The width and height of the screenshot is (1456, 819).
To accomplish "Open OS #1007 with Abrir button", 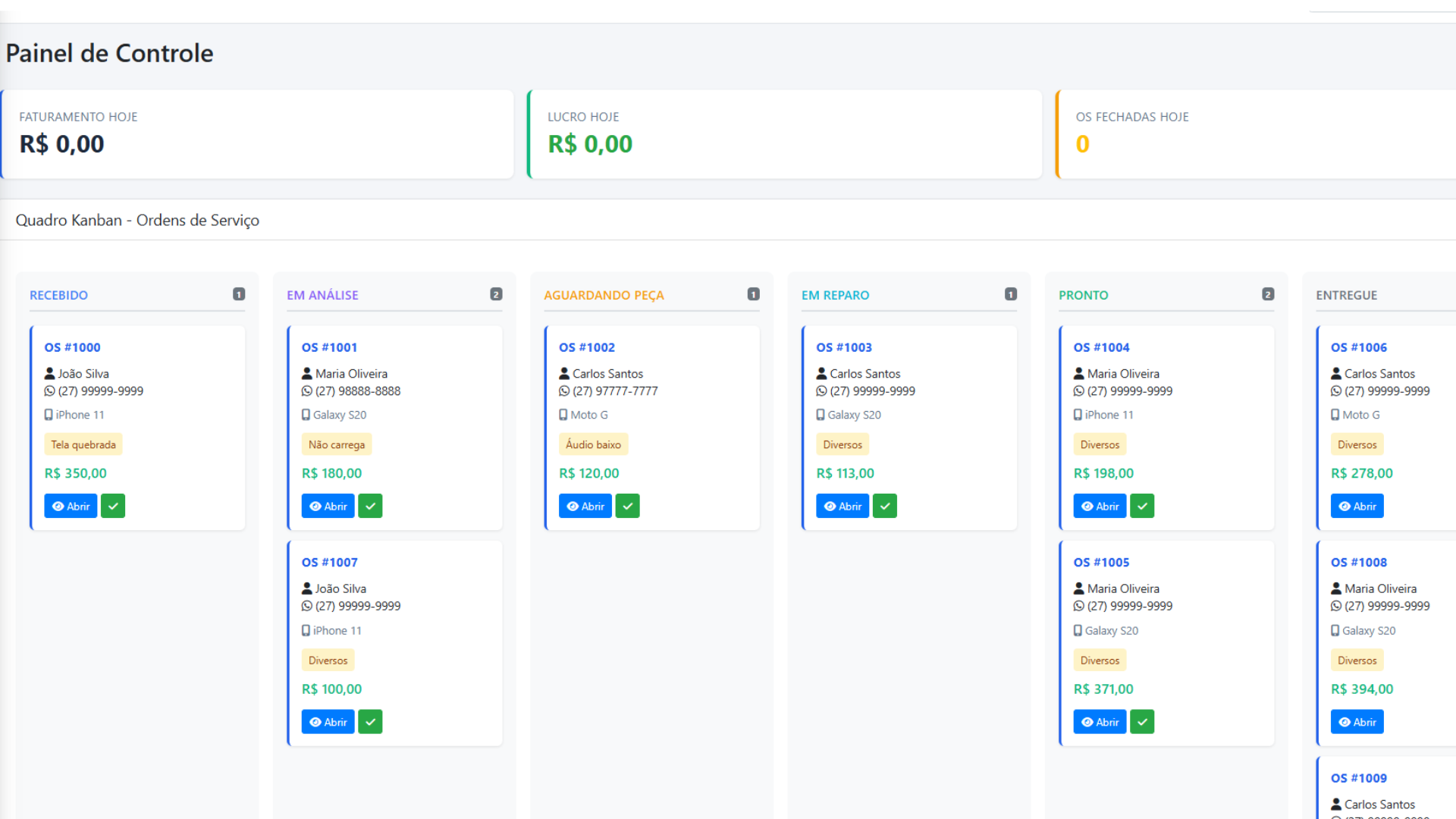I will click(x=328, y=722).
